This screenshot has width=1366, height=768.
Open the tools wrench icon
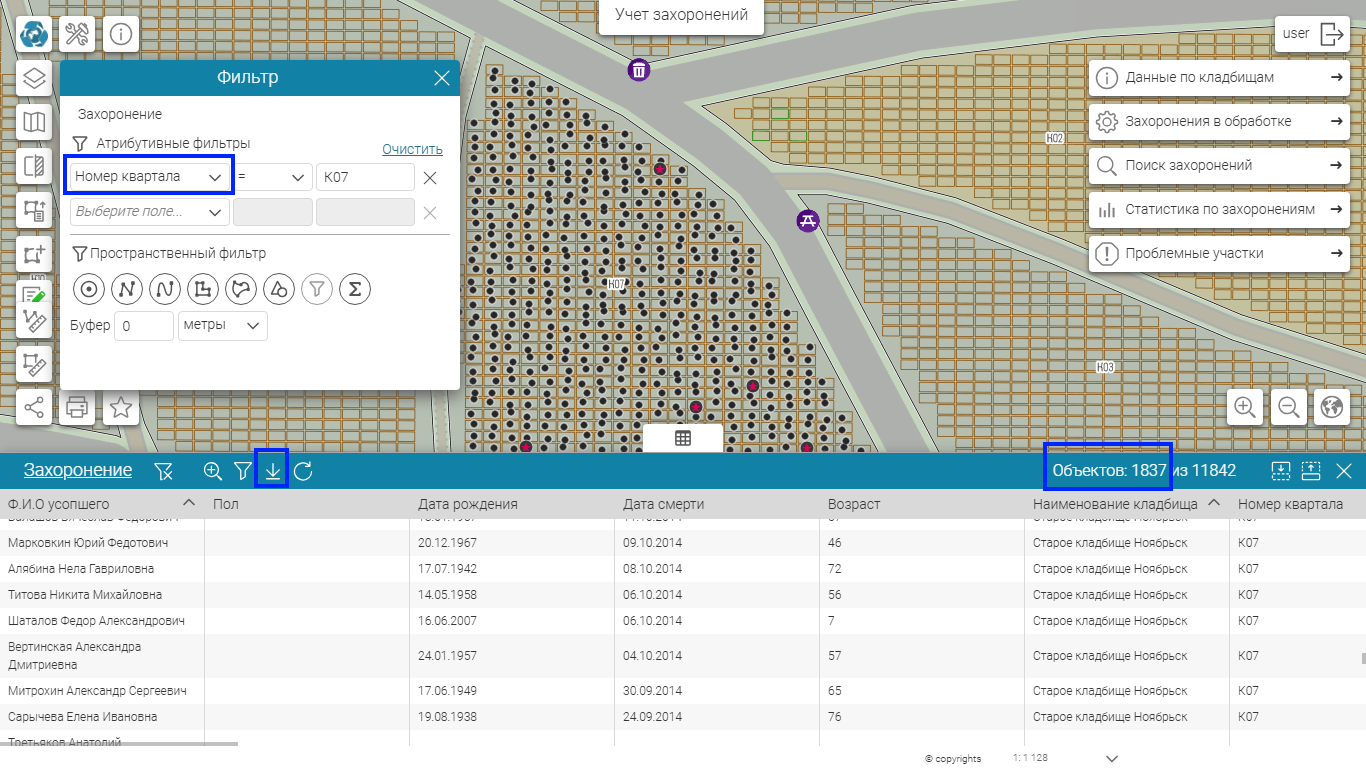[x=77, y=35]
